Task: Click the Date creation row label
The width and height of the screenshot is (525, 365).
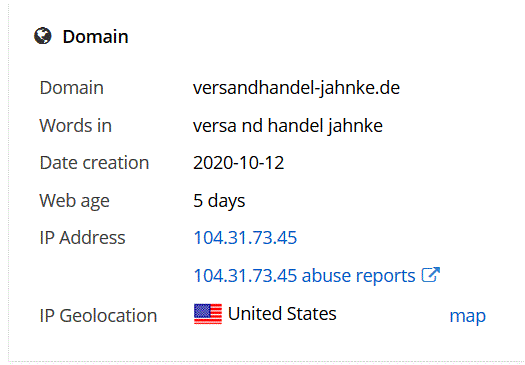Action: click(94, 163)
